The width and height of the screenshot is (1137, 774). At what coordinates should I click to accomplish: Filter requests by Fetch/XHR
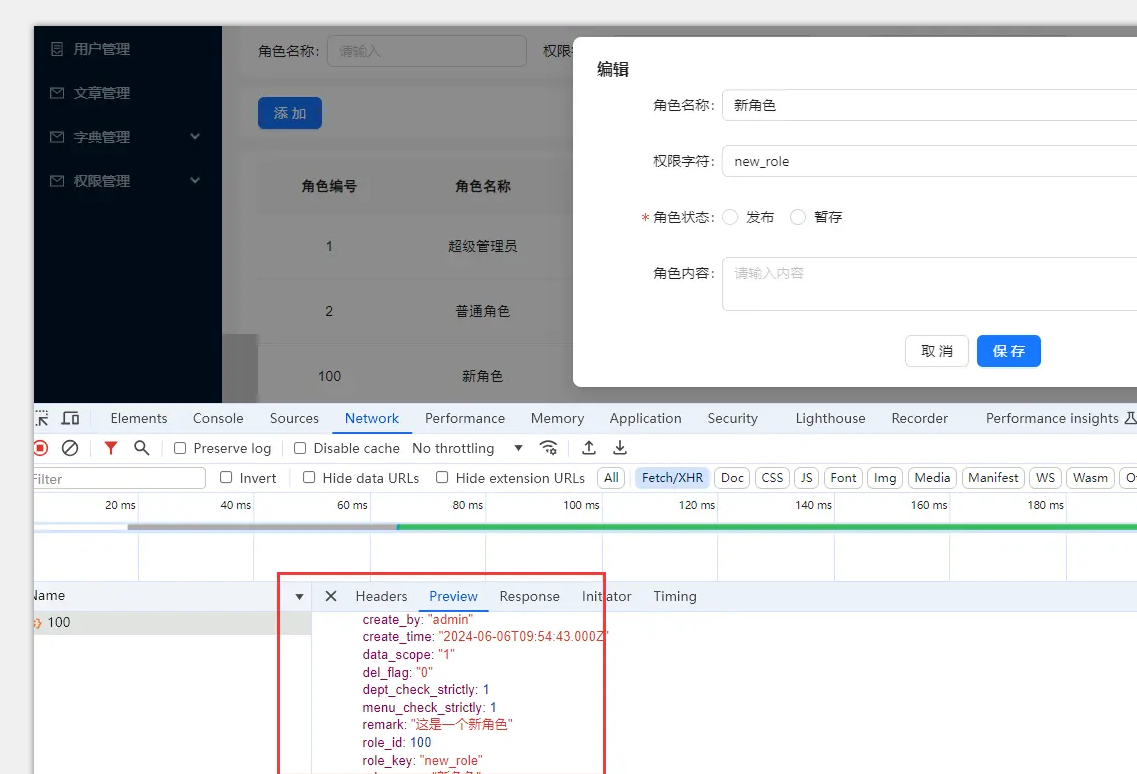pos(672,478)
